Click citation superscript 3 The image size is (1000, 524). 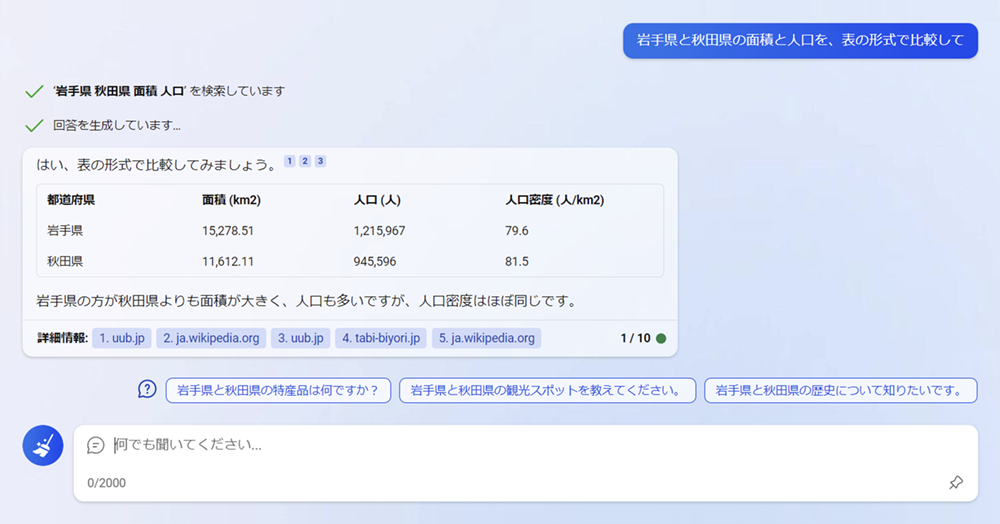[320, 161]
